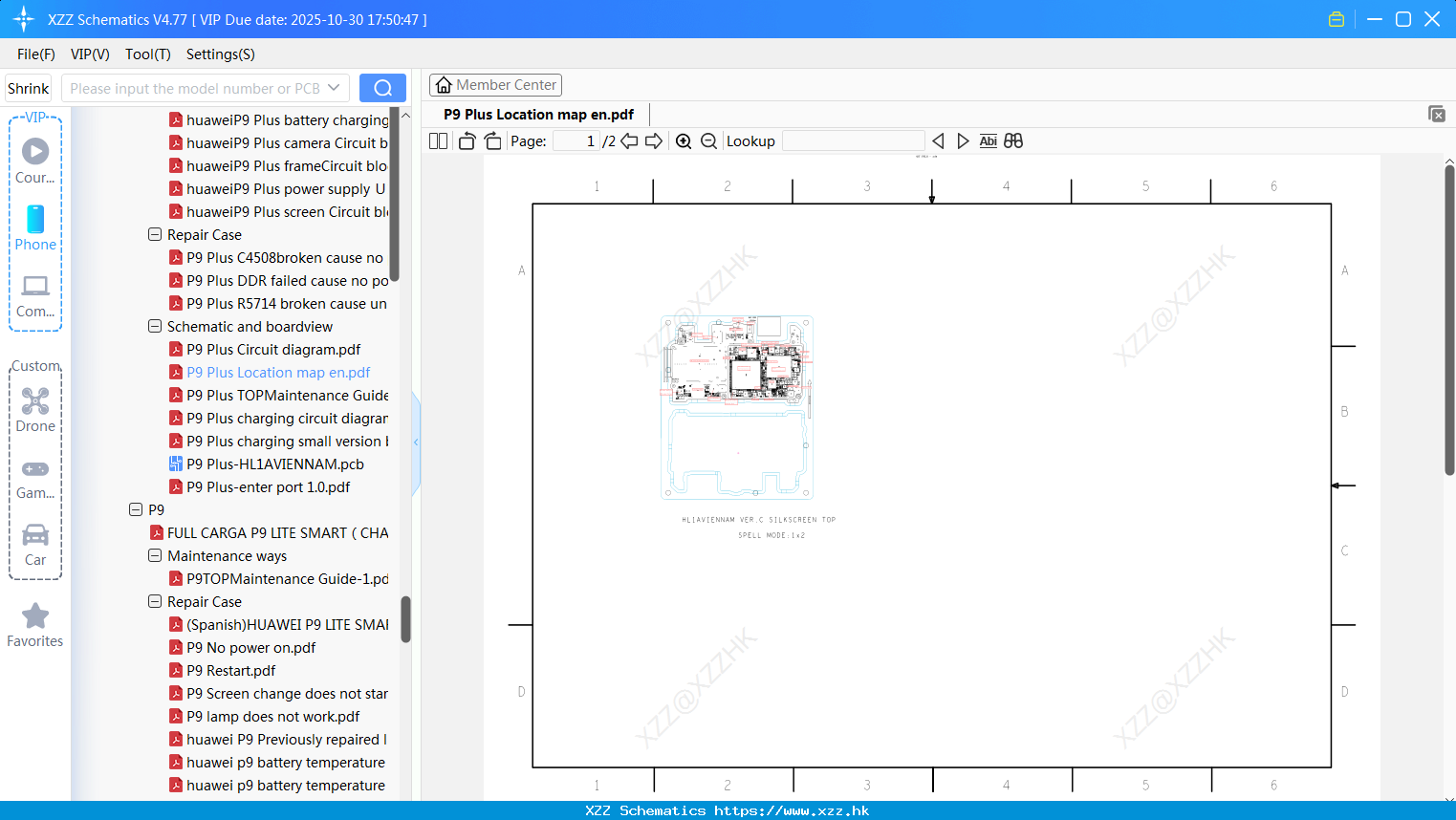Open the Game console category
Screen dimensions: 1456x820
click(35, 478)
